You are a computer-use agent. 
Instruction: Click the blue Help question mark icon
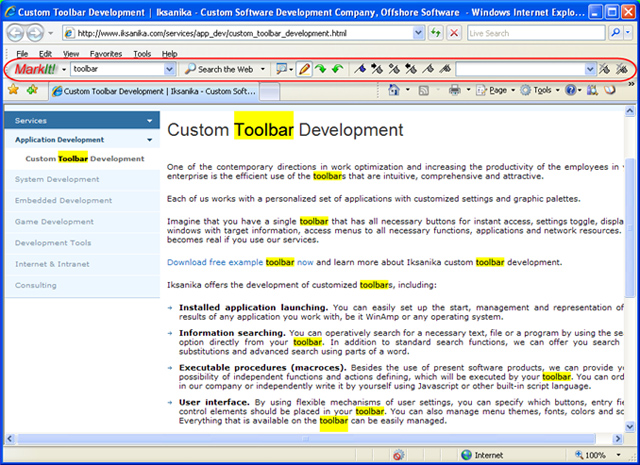click(x=570, y=90)
